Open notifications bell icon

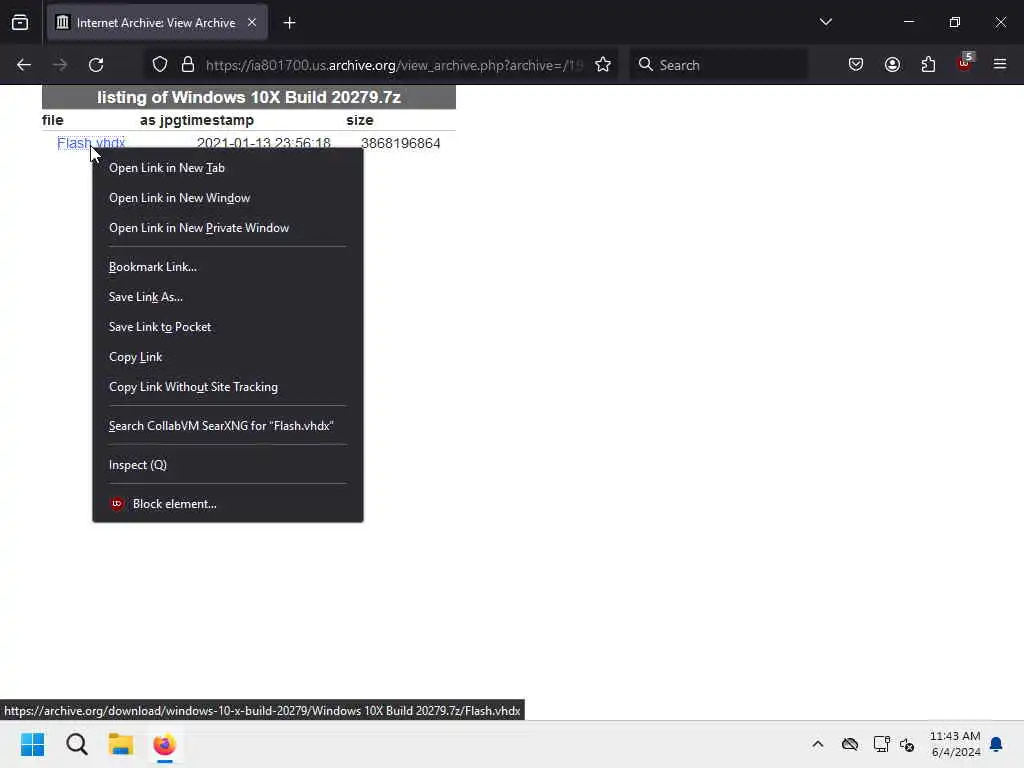point(997,744)
